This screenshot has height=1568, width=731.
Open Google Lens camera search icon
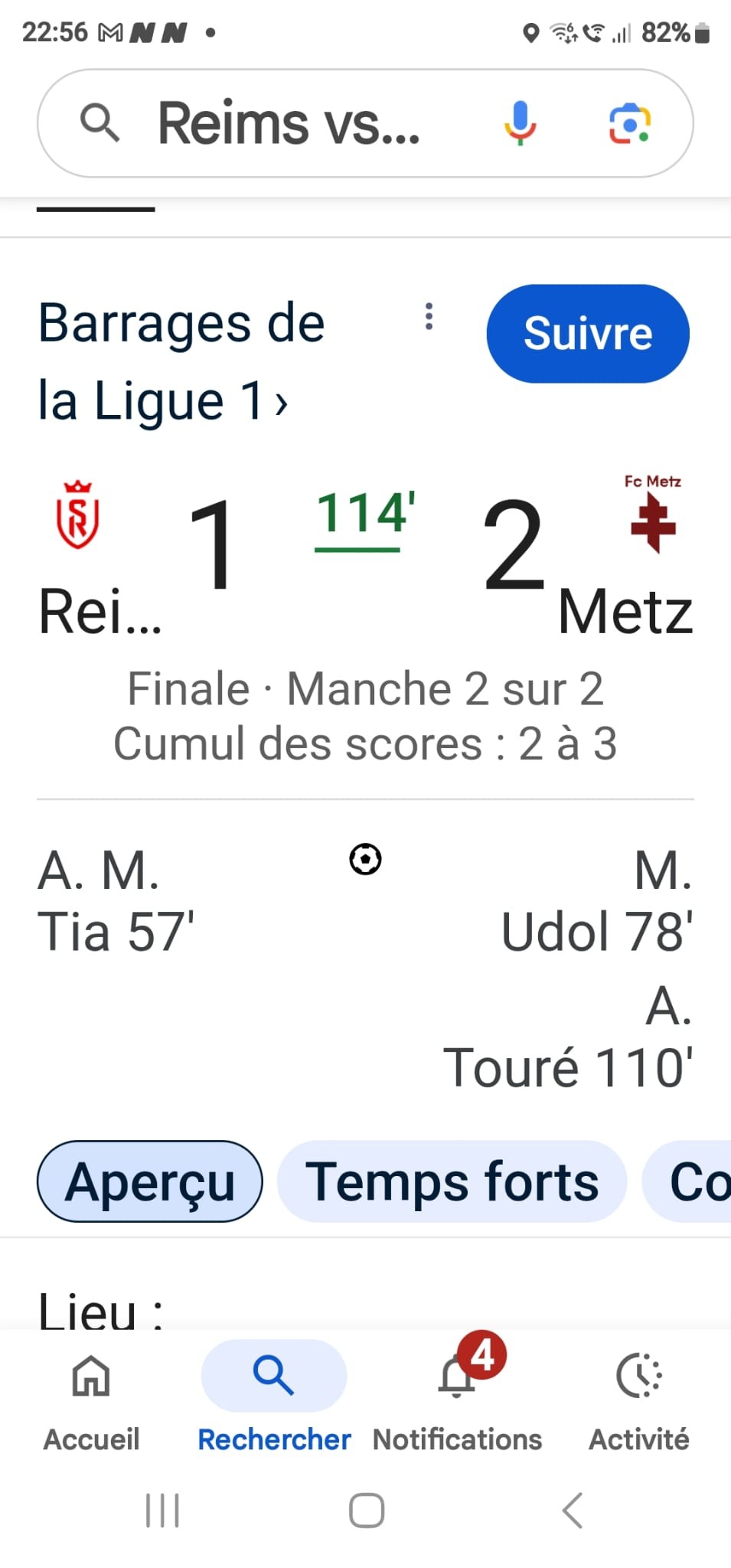pos(629,123)
